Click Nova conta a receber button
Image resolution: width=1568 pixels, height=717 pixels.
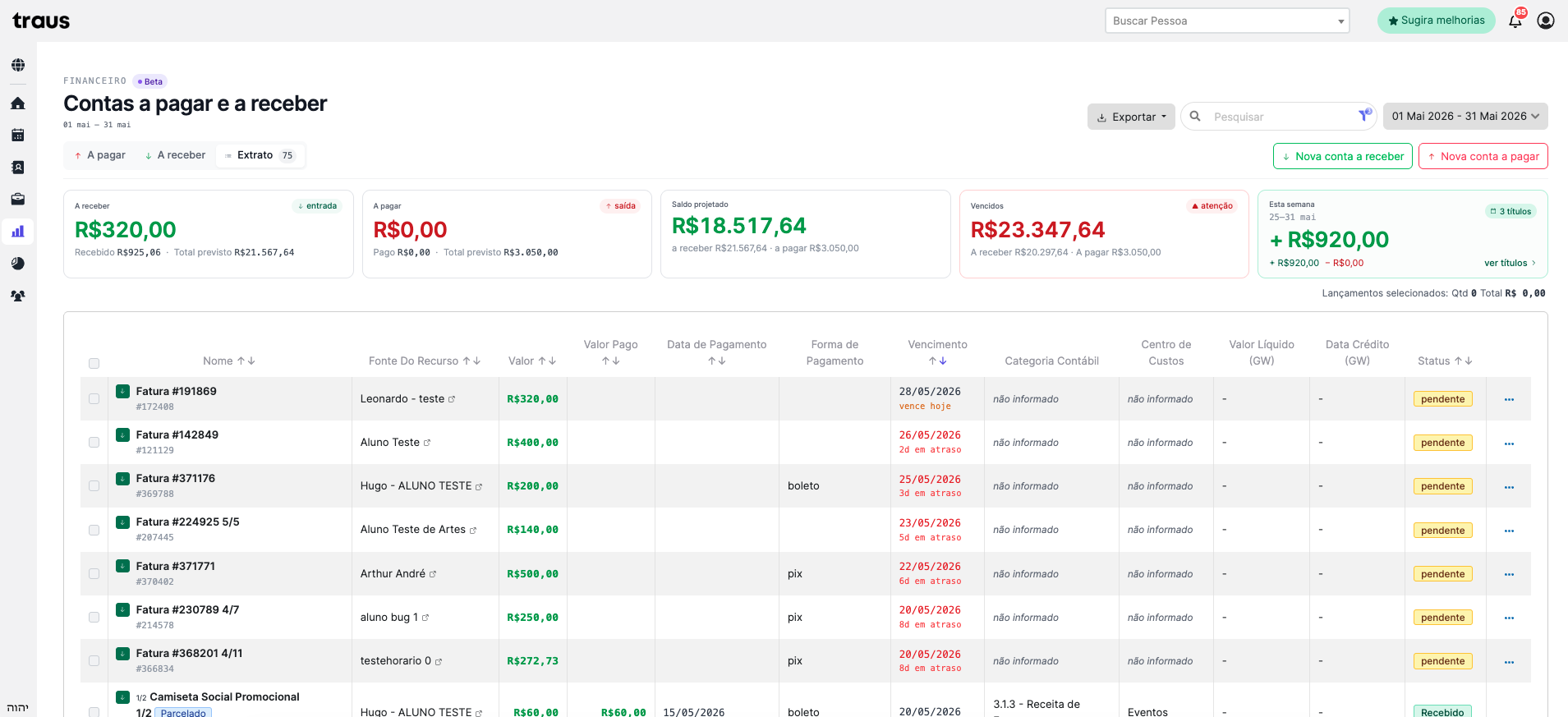click(1343, 156)
